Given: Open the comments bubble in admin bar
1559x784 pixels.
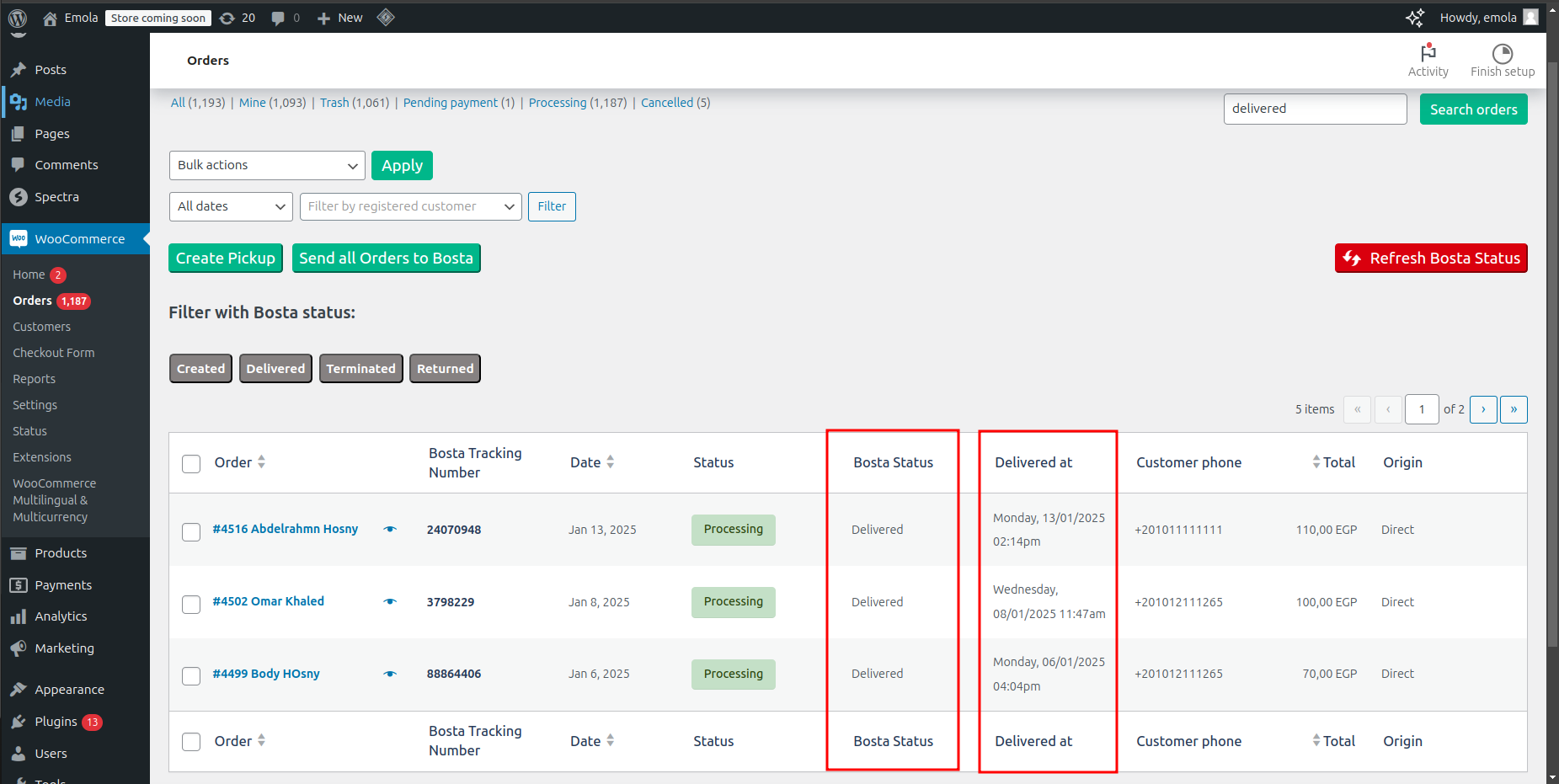Looking at the screenshot, I should coord(278,18).
